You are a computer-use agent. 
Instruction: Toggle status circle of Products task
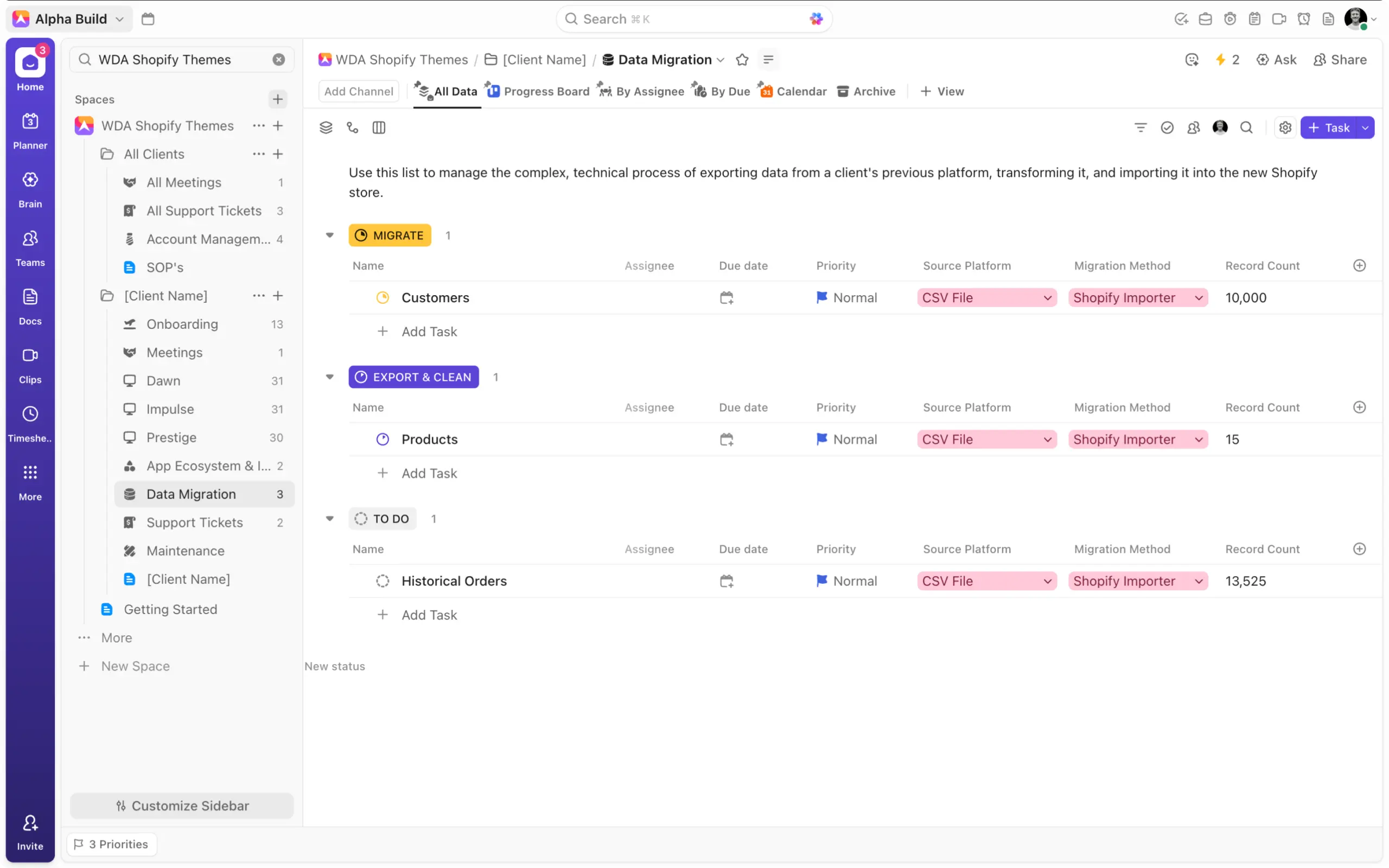click(383, 439)
